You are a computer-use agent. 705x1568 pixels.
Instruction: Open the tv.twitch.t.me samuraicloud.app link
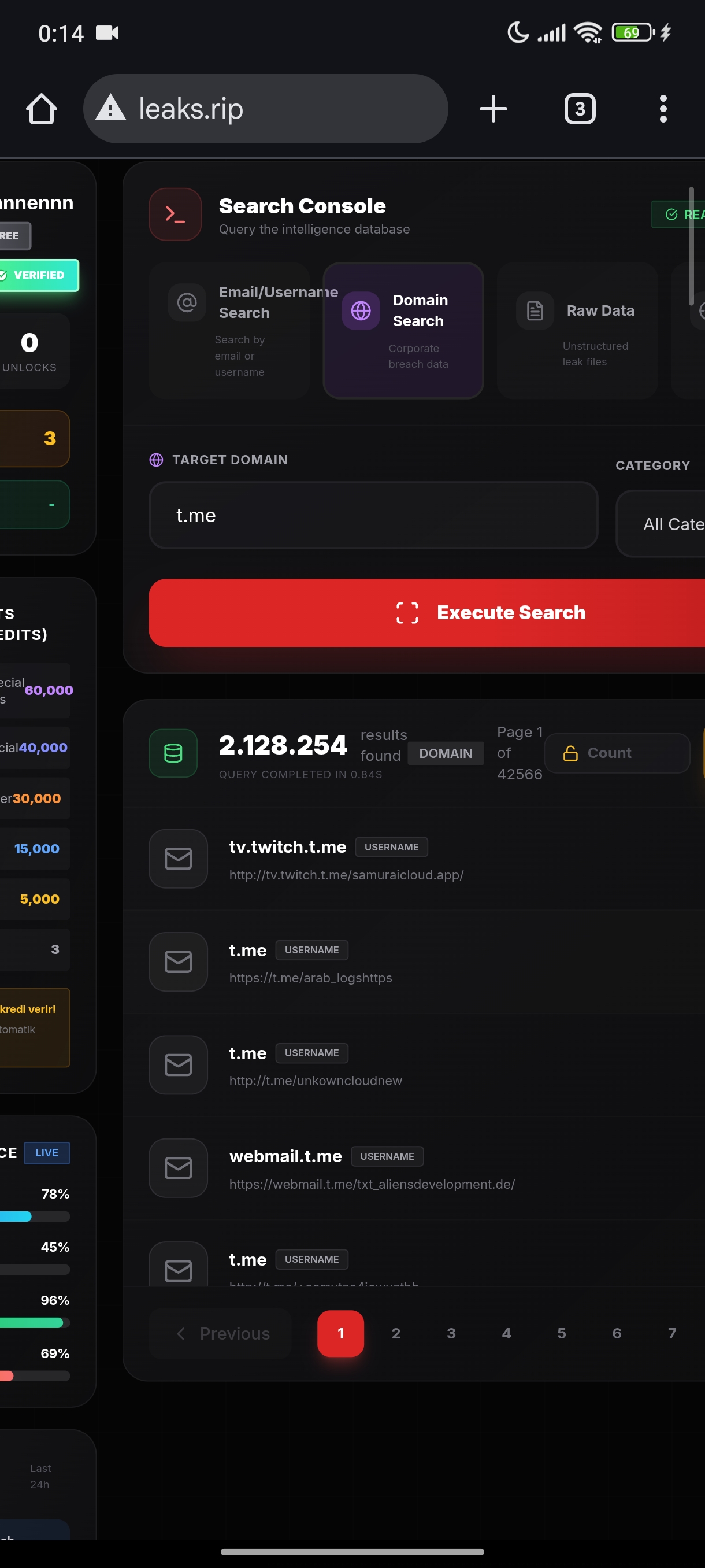346,875
